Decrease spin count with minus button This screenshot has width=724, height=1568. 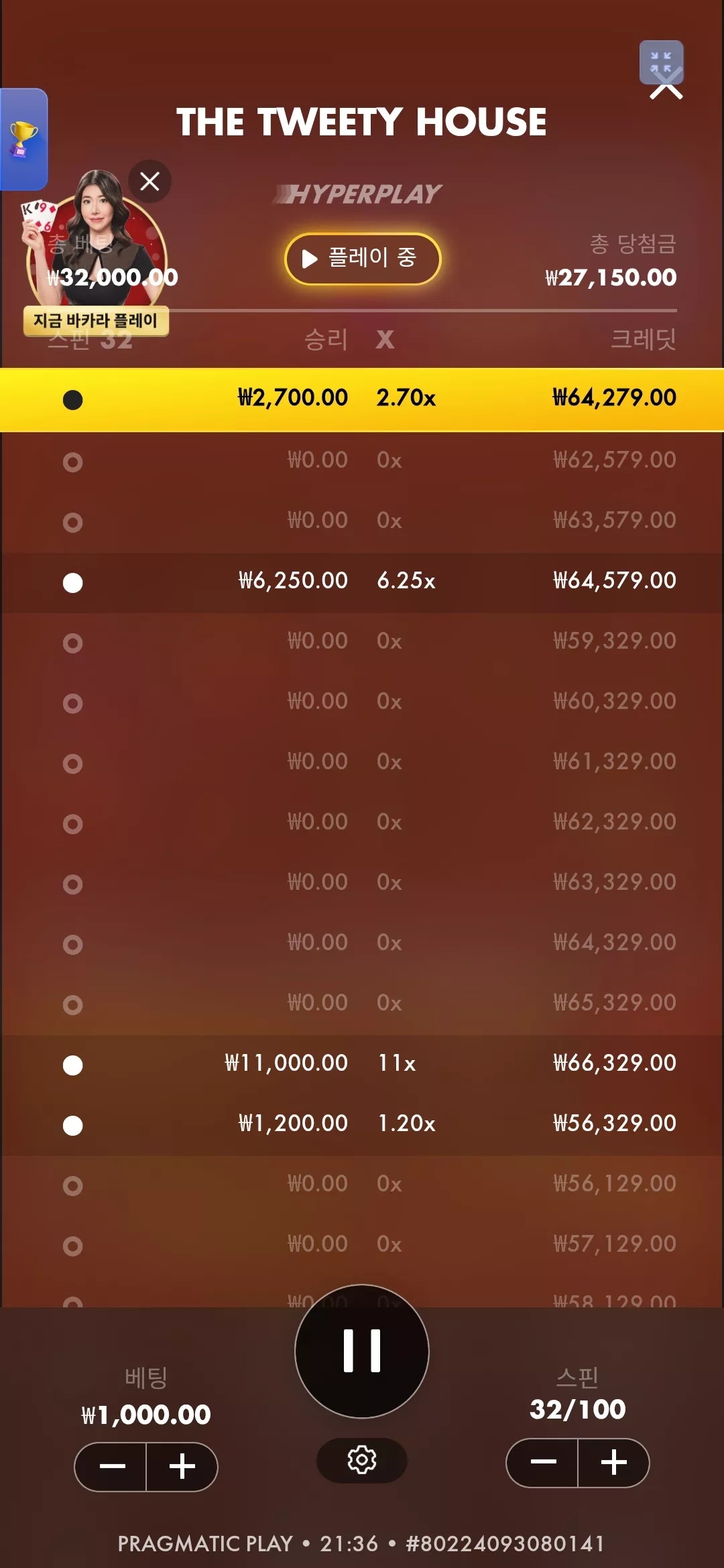(542, 1462)
